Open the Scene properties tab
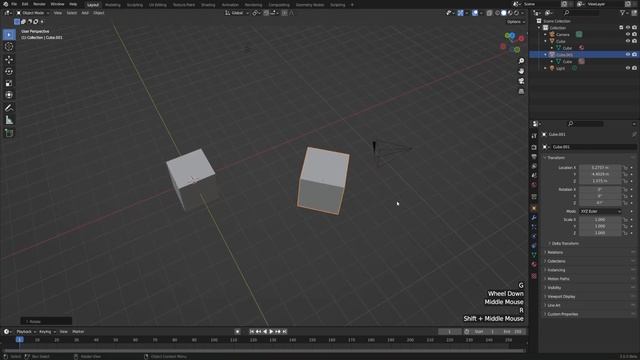Image resolution: width=640 pixels, height=360 pixels. tap(534, 176)
